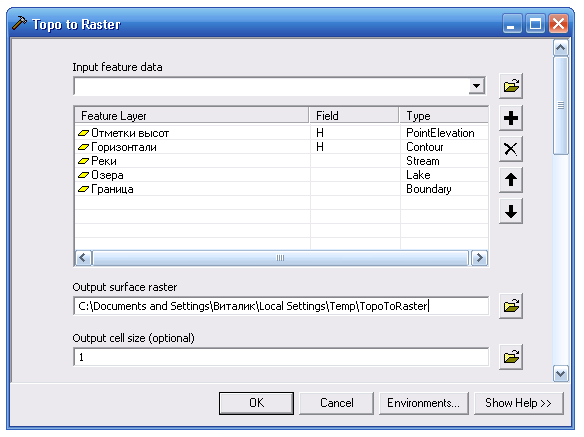This screenshot has width=584, height=437.
Task: Move selected layer down arrow icon
Action: tap(511, 211)
